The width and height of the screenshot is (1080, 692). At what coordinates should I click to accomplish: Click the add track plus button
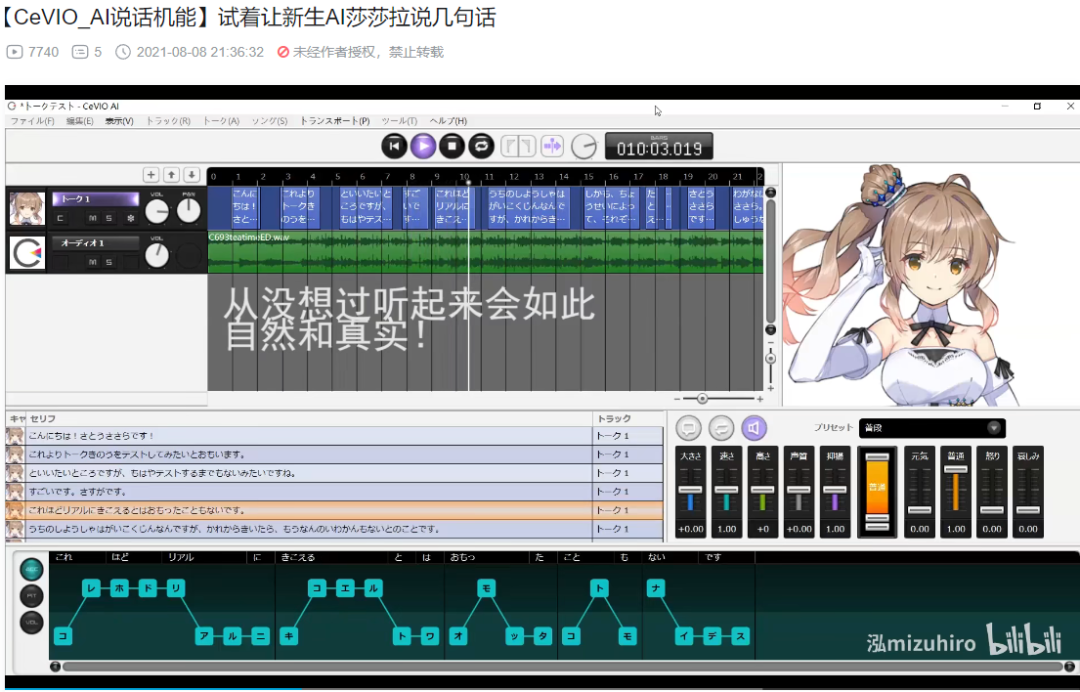click(151, 175)
